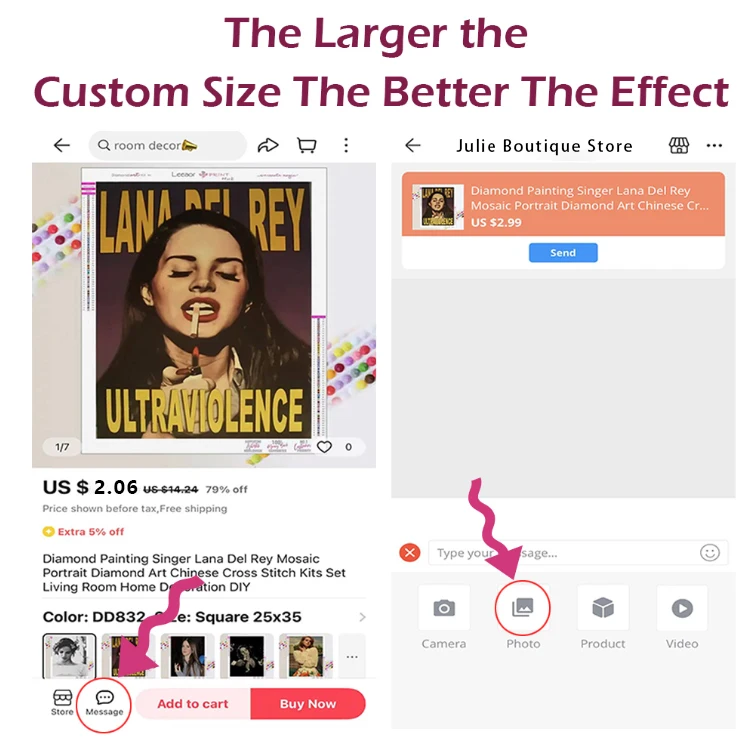Viewport: 752px width, 743px height.
Task: Expand Color and Size options chevron
Action: pyautogui.click(x=362, y=617)
